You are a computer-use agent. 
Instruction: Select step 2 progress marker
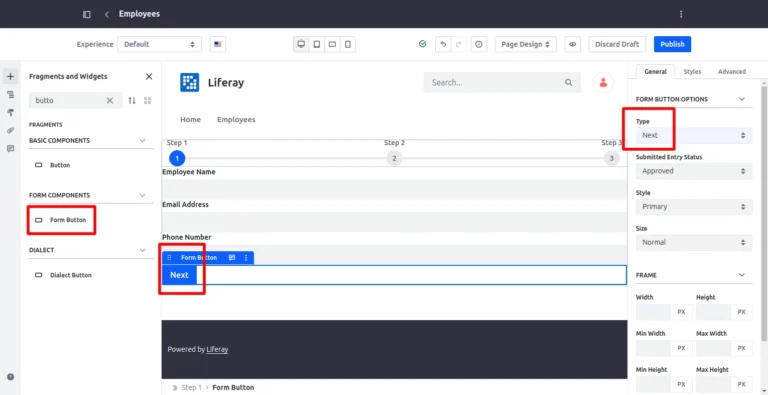coord(394,158)
